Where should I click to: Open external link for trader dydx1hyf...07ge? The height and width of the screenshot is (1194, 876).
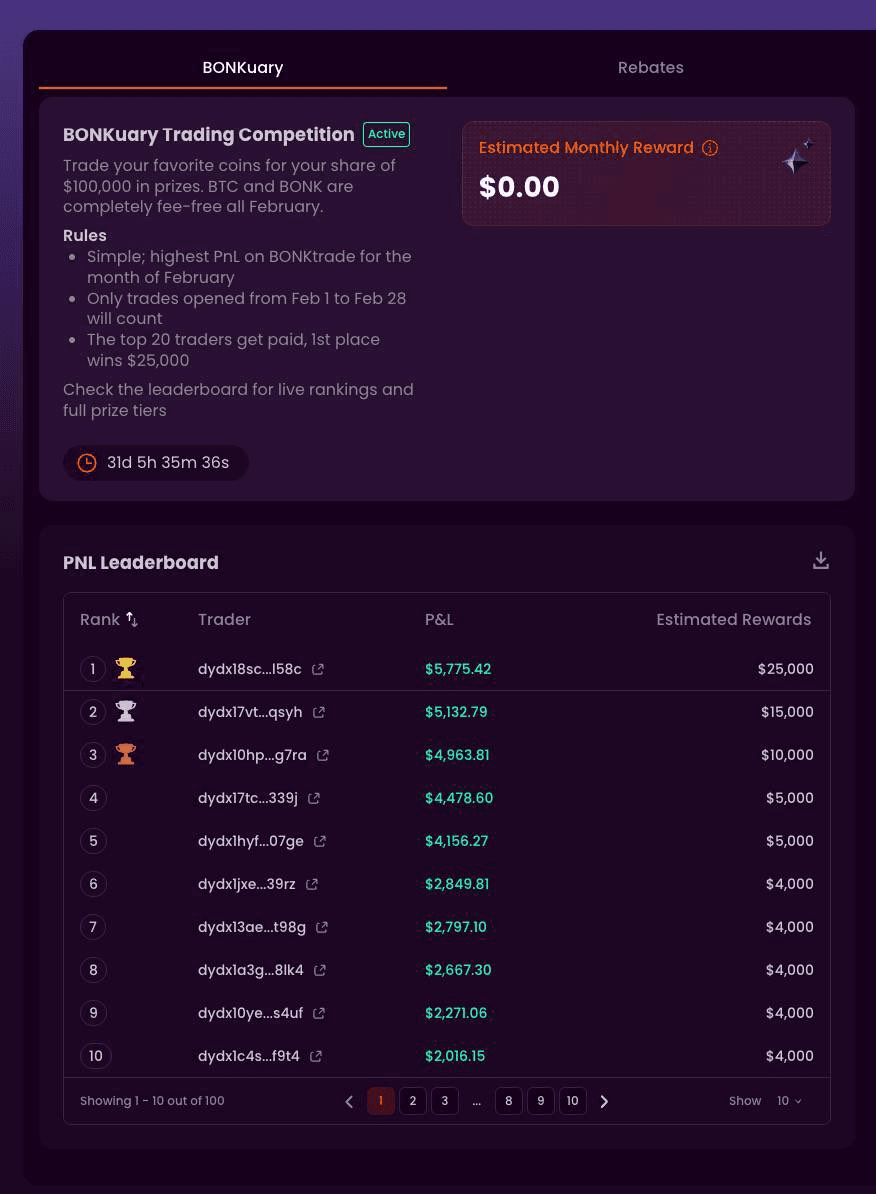(320, 842)
